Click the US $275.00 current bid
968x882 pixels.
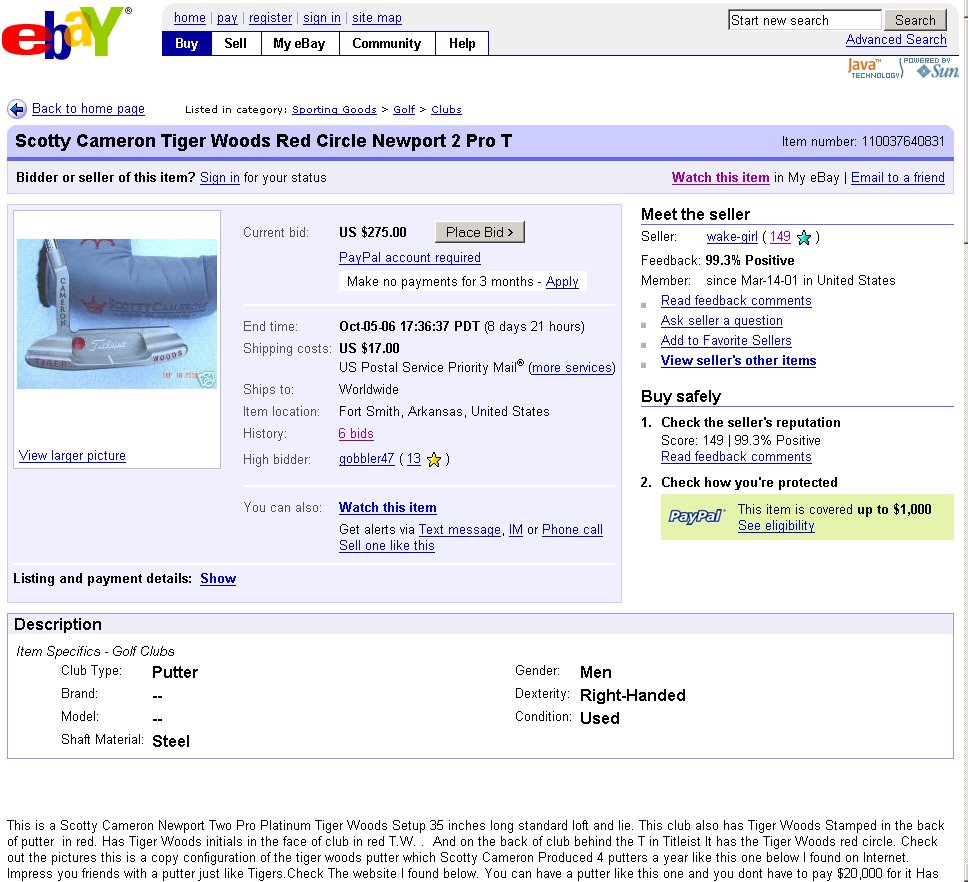(373, 232)
